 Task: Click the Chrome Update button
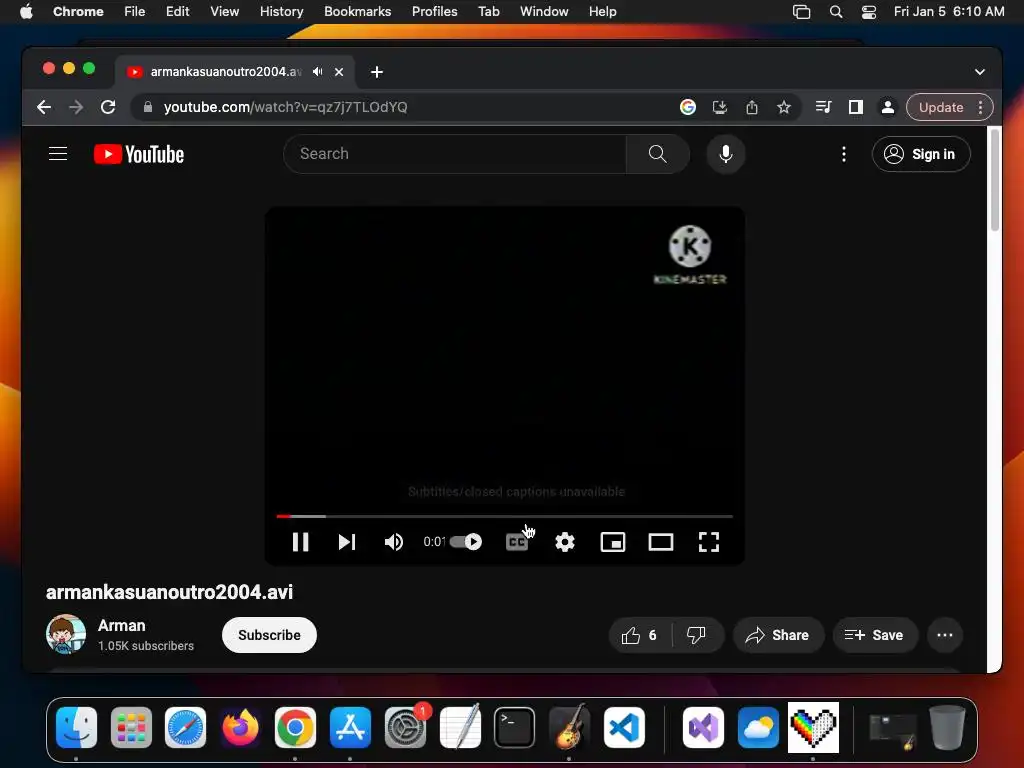940,107
